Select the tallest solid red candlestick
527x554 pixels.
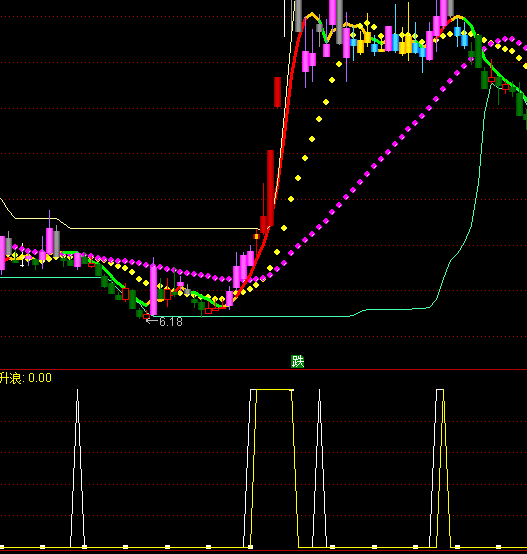pos(271,188)
